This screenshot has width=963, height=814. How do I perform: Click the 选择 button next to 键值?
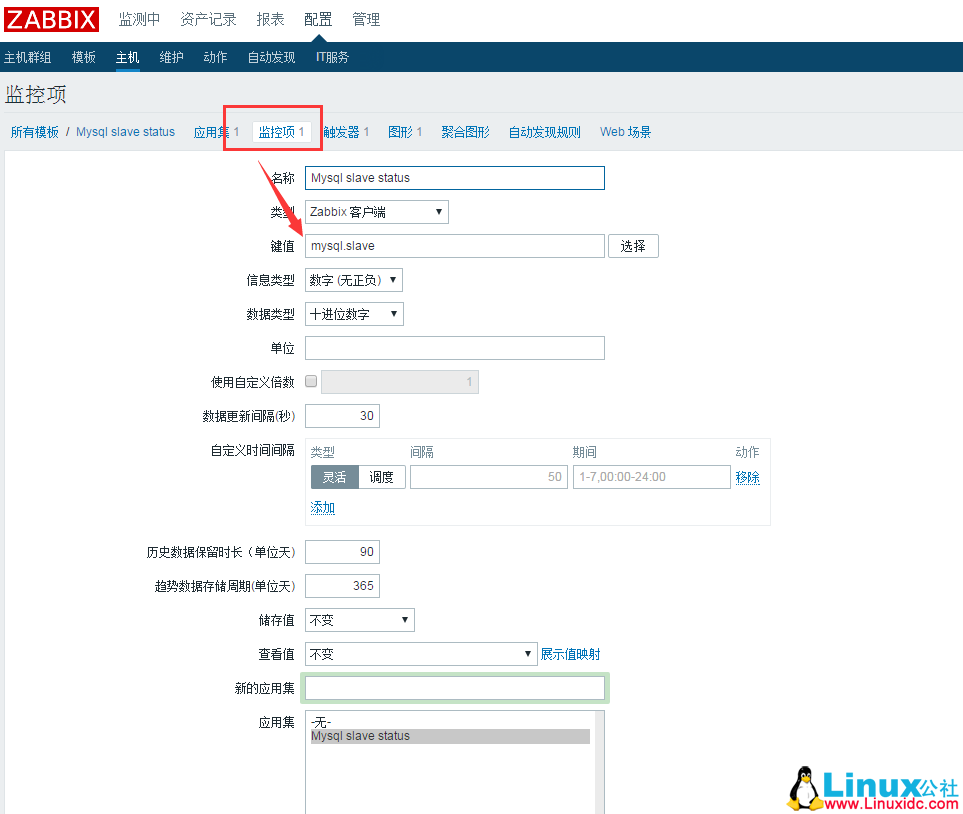[633, 245]
